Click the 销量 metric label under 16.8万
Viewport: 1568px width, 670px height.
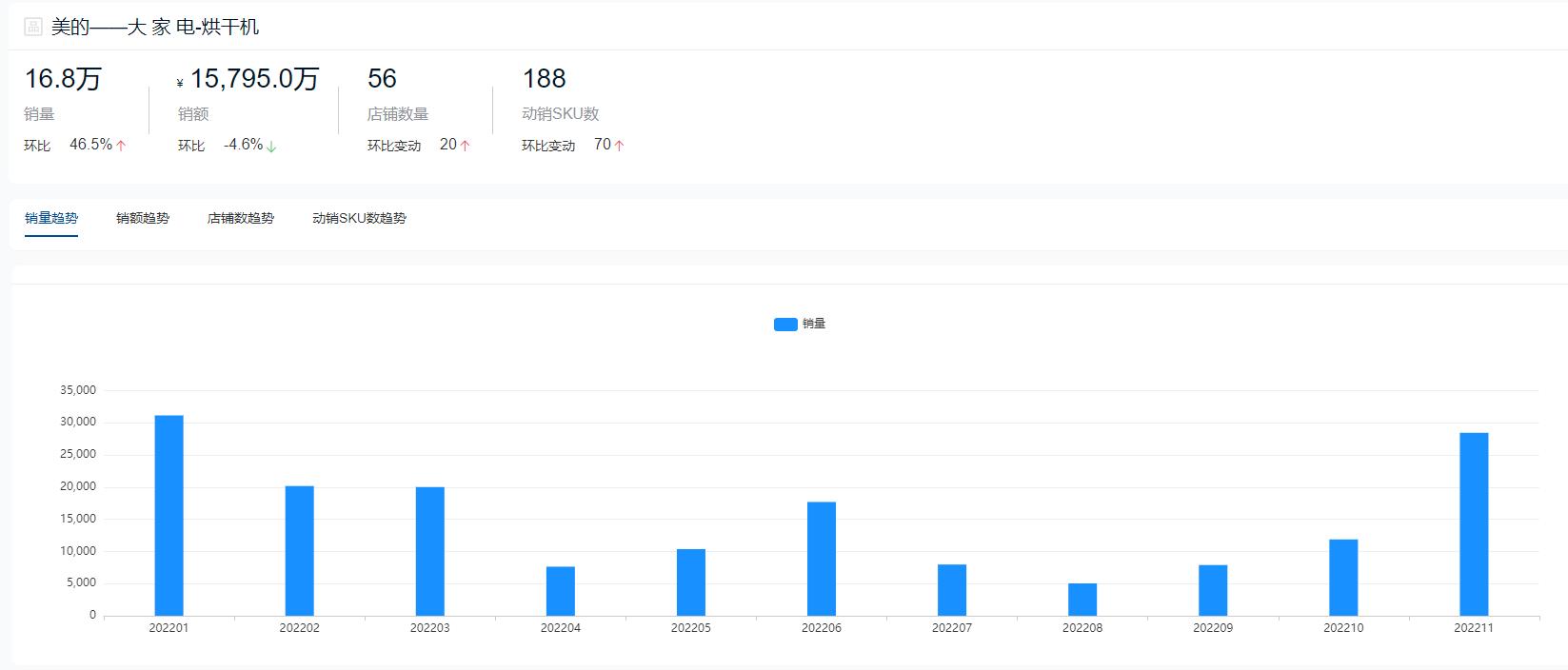40,114
